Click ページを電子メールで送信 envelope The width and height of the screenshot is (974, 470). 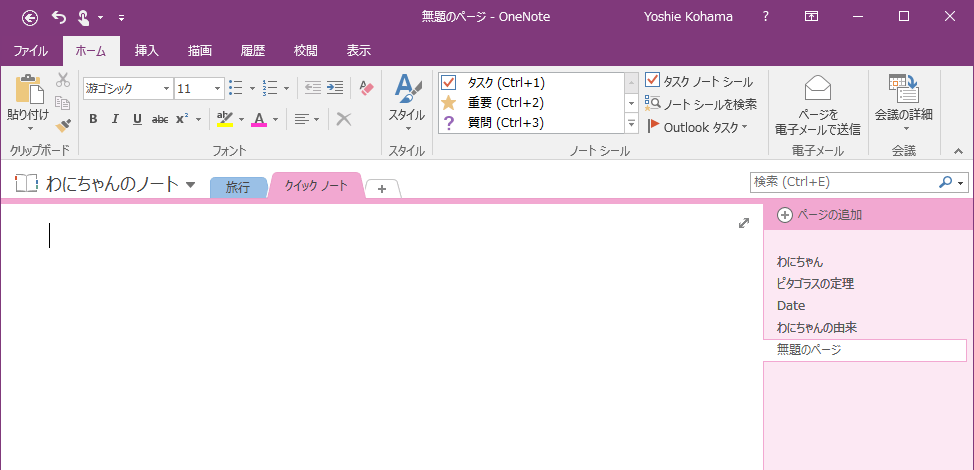click(x=817, y=106)
